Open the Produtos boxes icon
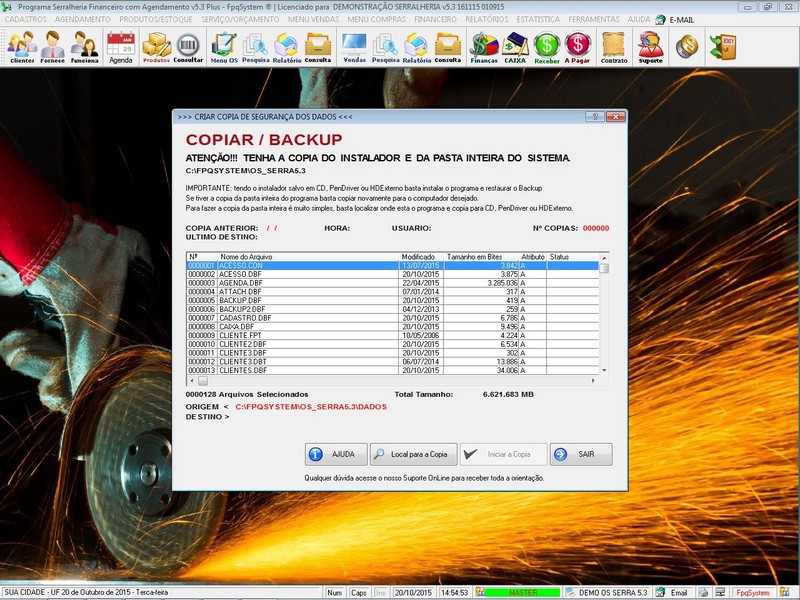This screenshot has height=600, width=800. point(156,47)
